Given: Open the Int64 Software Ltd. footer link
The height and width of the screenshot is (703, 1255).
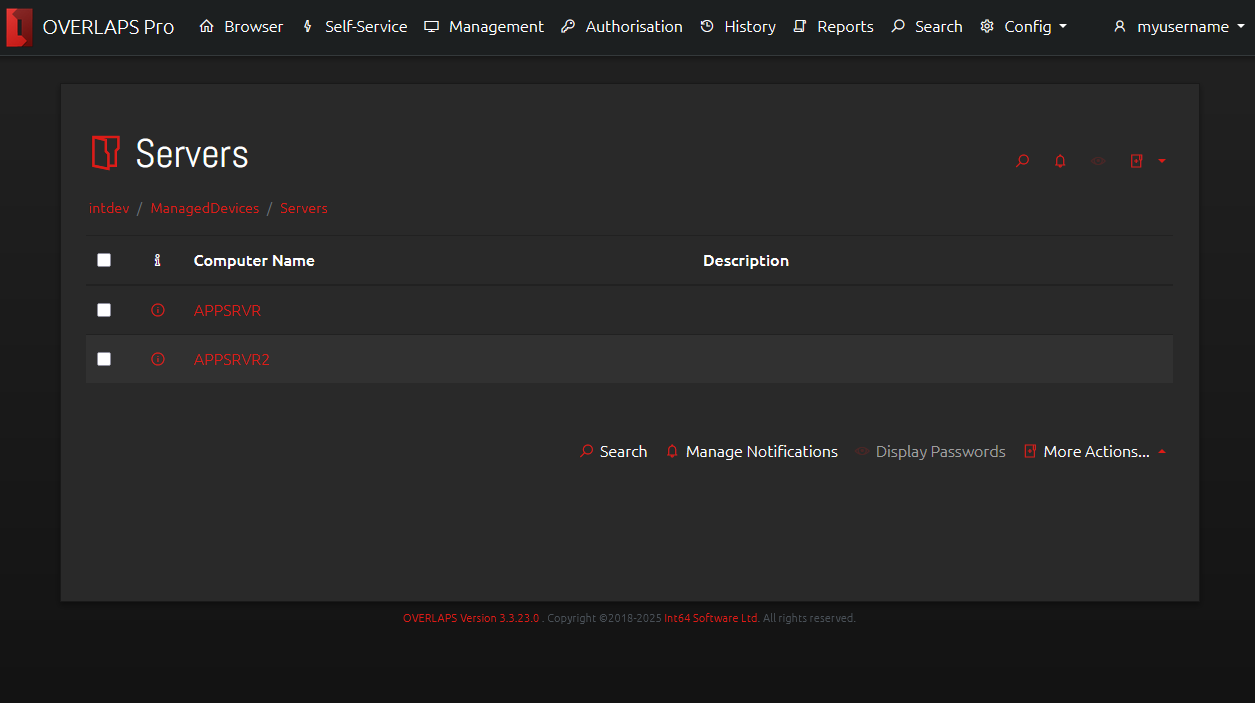Looking at the screenshot, I should point(712,618).
